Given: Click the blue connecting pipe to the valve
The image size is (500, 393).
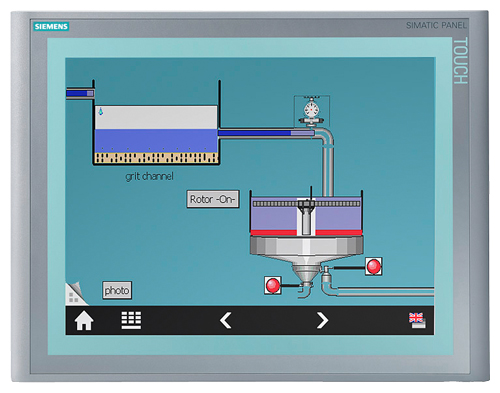Looking at the screenshot, I should coord(266,133).
